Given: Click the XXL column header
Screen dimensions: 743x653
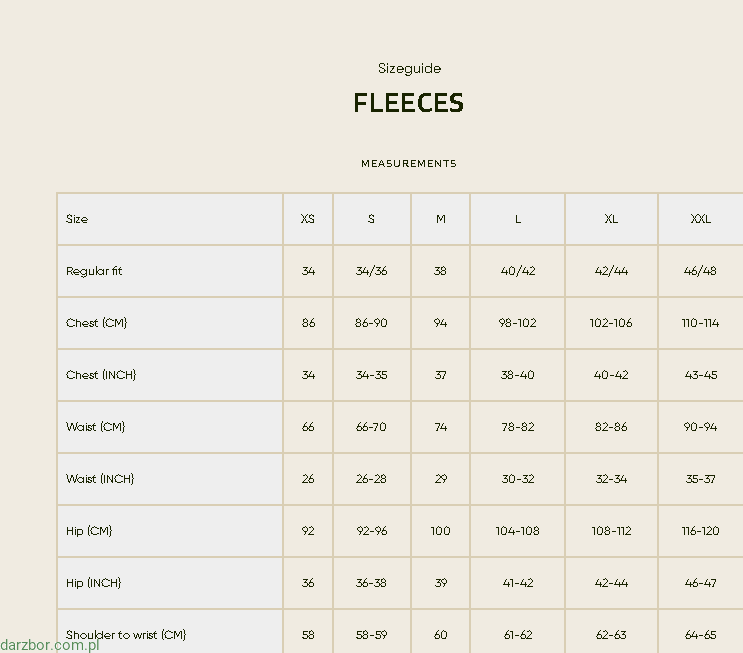Looking at the screenshot, I should [700, 219].
